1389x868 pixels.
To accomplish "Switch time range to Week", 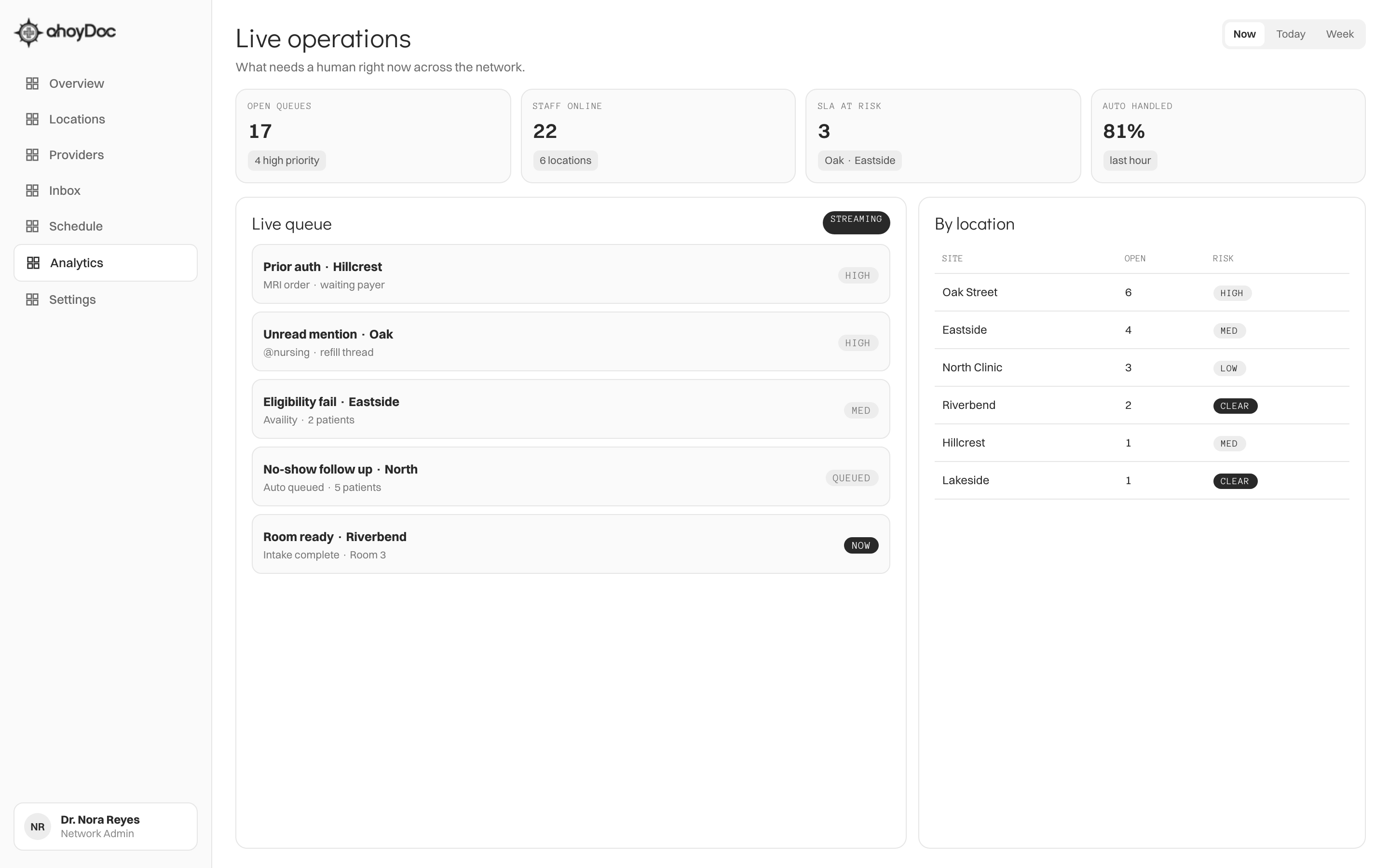I will click(x=1340, y=34).
